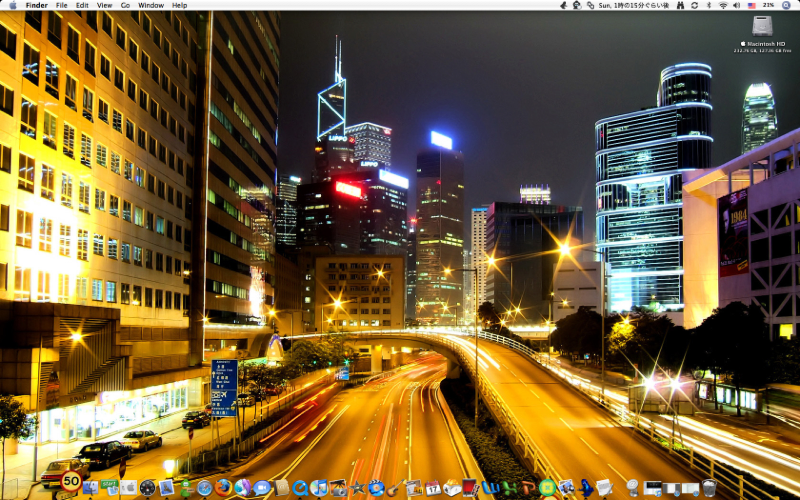The image size is (800, 500).
Task: Open the Trash in the Dock
Action: pos(709,488)
